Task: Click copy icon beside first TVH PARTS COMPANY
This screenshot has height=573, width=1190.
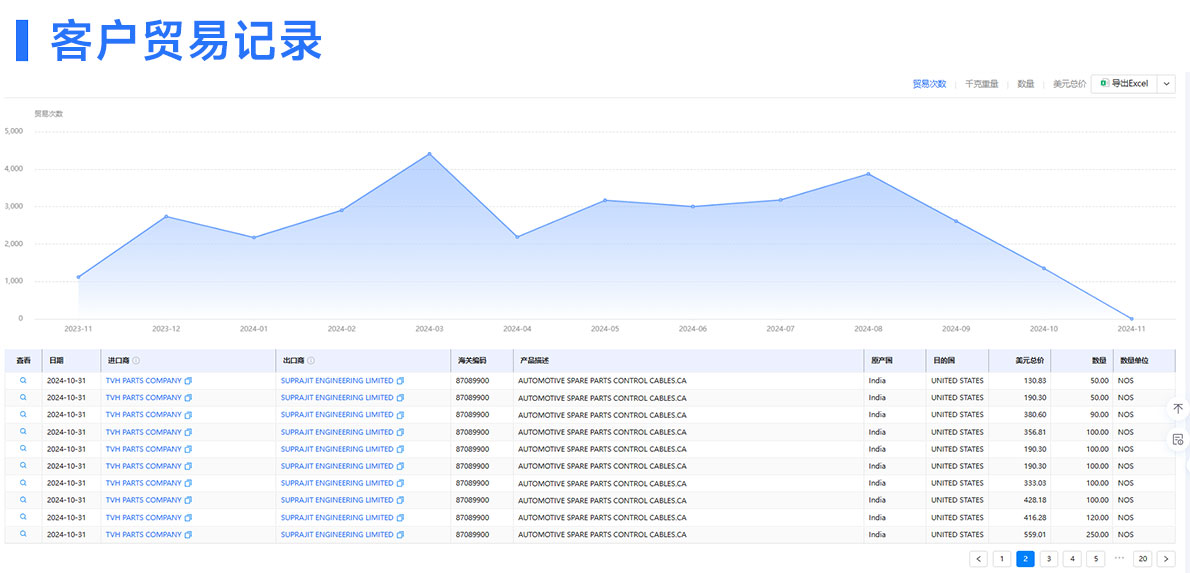Action: click(x=188, y=381)
